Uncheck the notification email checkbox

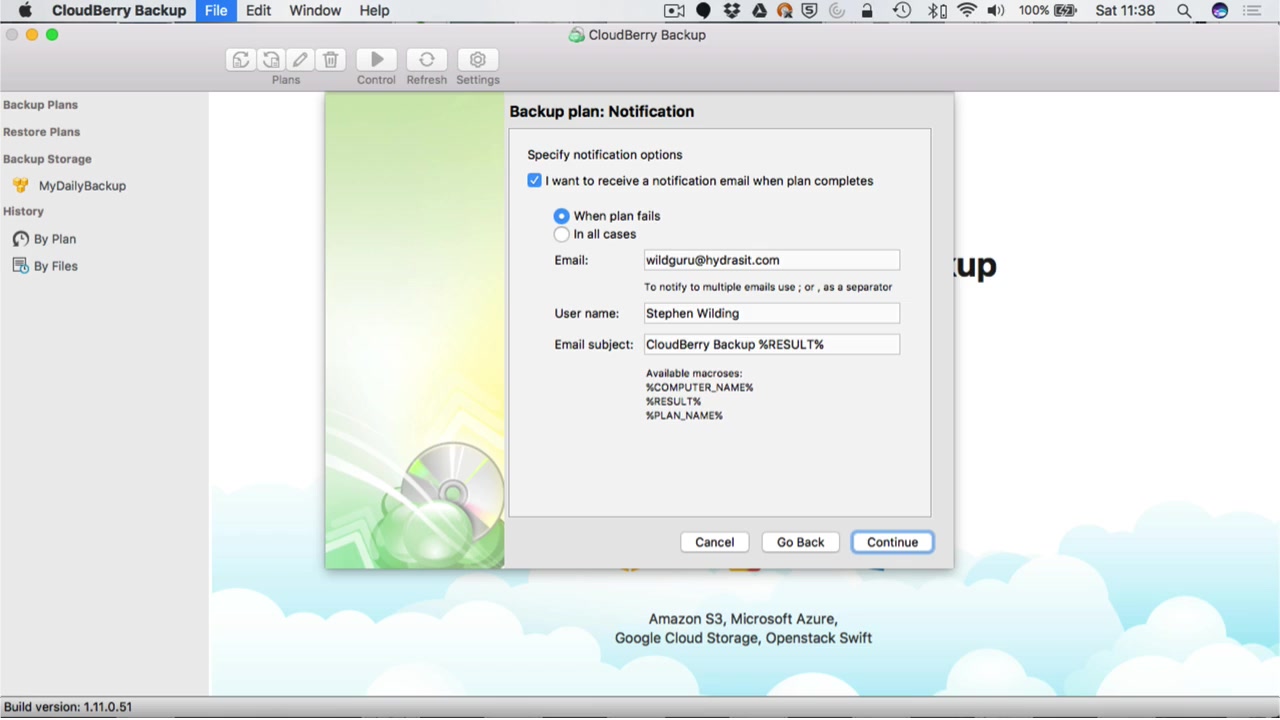click(534, 181)
